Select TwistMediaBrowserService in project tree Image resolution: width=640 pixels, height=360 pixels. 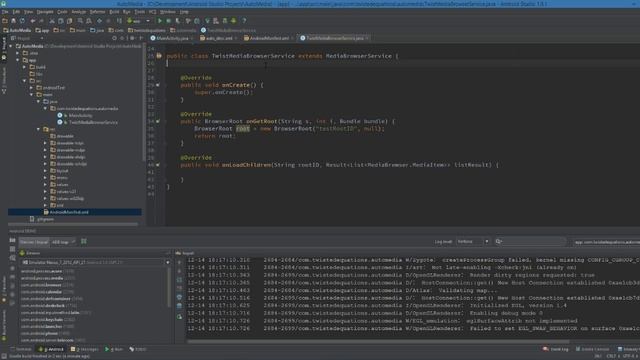[x=93, y=122]
